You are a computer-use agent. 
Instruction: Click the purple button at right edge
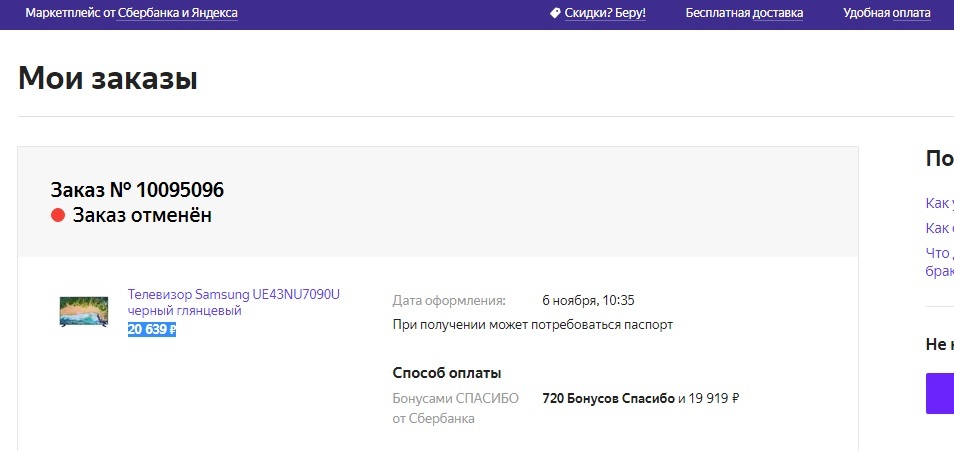pyautogui.click(x=940, y=393)
